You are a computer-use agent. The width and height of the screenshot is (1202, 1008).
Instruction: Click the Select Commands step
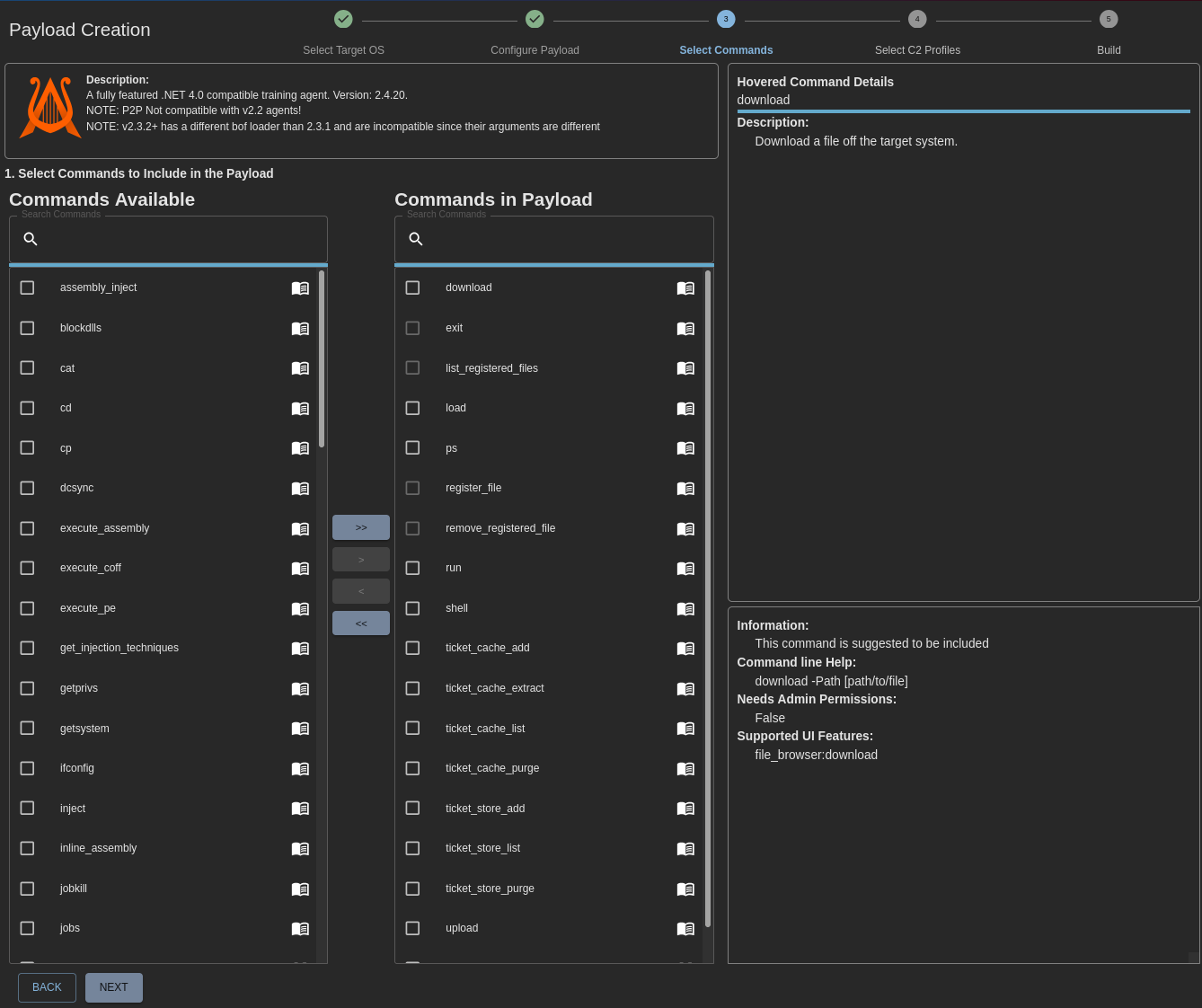[x=726, y=32]
